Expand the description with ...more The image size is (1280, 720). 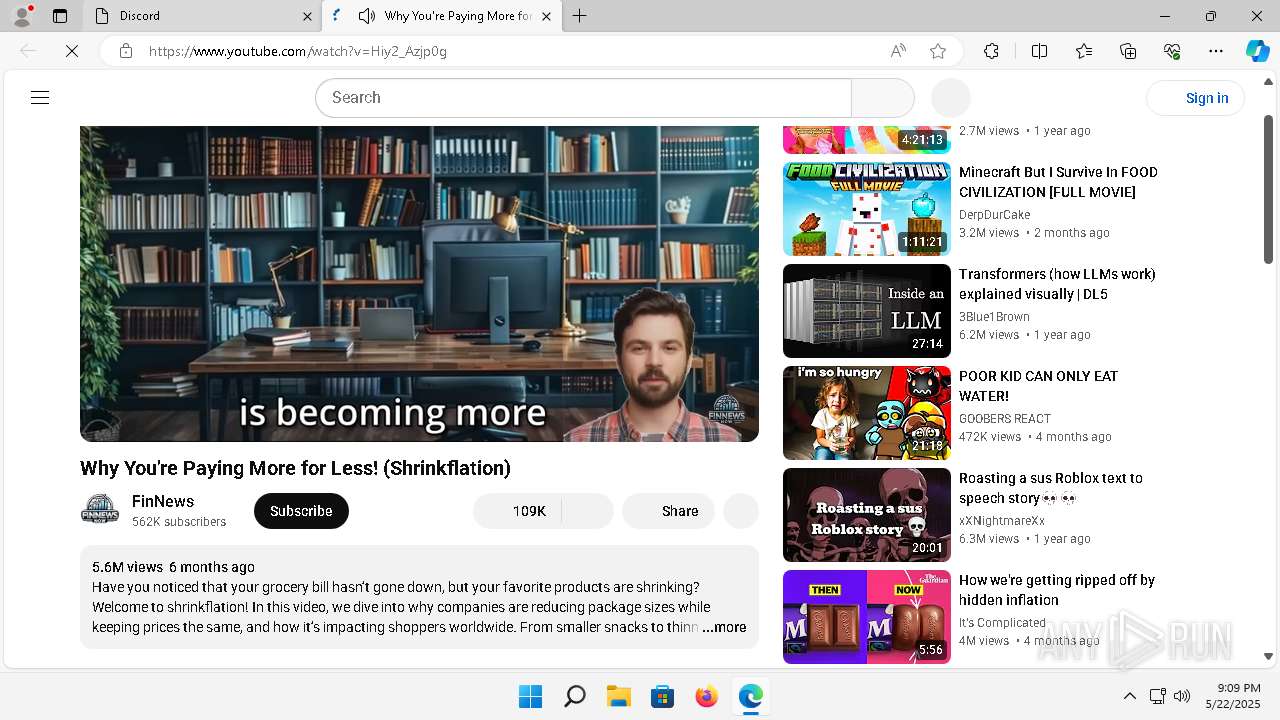coord(724,627)
